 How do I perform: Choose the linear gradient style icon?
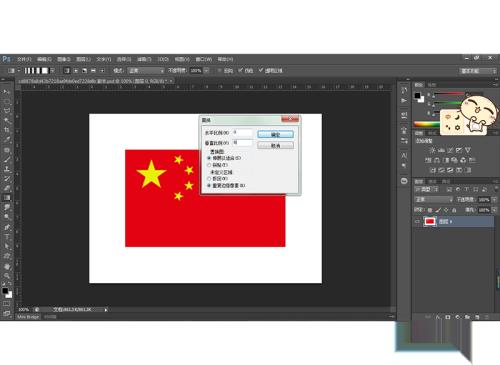pos(67,71)
